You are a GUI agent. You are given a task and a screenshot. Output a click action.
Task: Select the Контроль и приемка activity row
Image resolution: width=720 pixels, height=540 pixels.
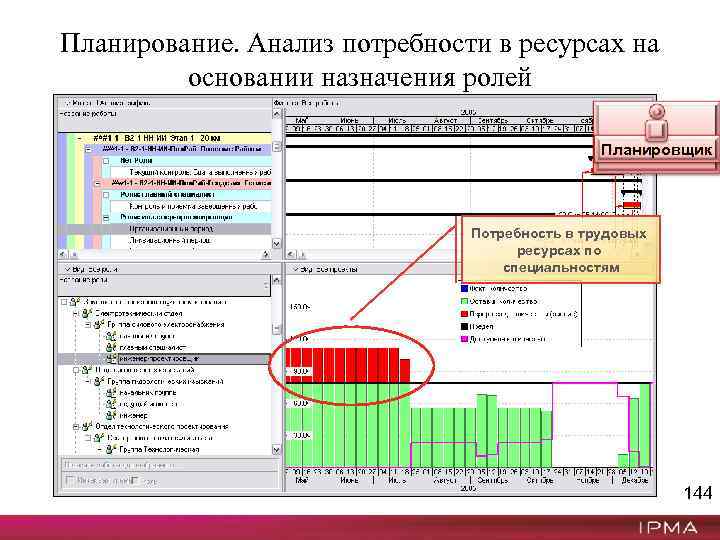(193, 206)
